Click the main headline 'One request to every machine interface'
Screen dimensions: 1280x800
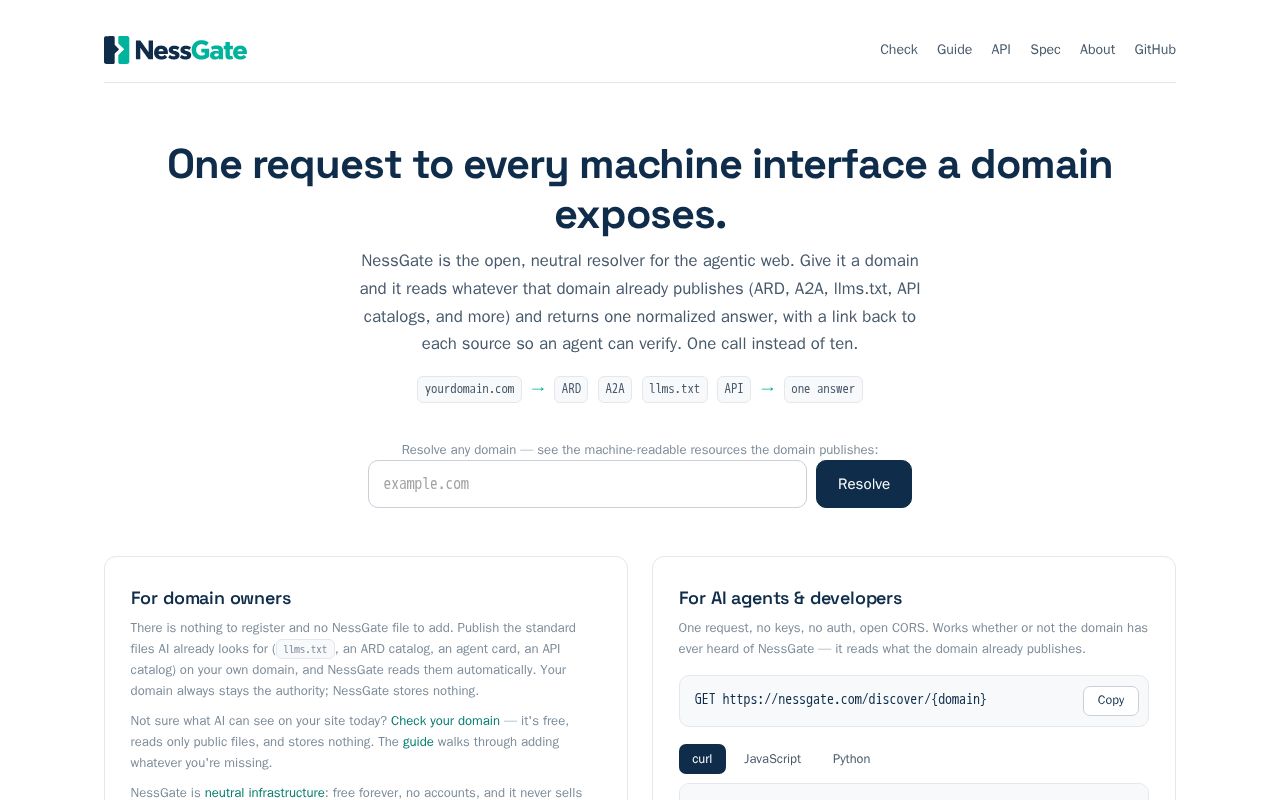click(x=640, y=189)
